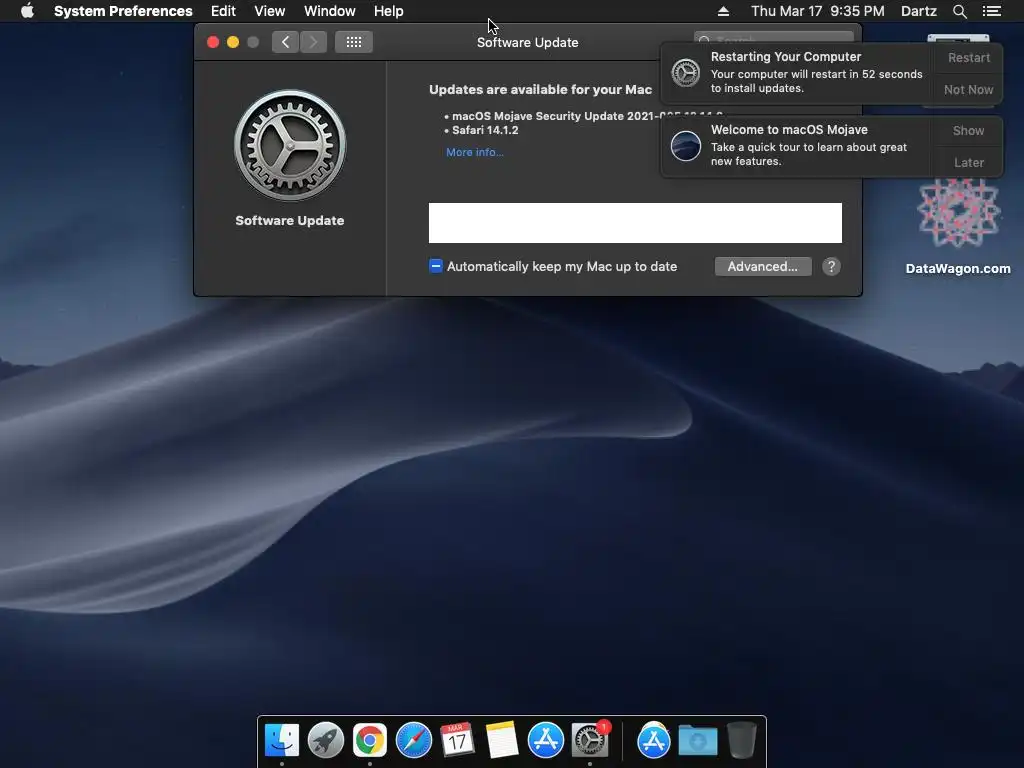This screenshot has width=1024, height=768.
Task: Open the first App Store icon in the Dock
Action: [x=546, y=741]
